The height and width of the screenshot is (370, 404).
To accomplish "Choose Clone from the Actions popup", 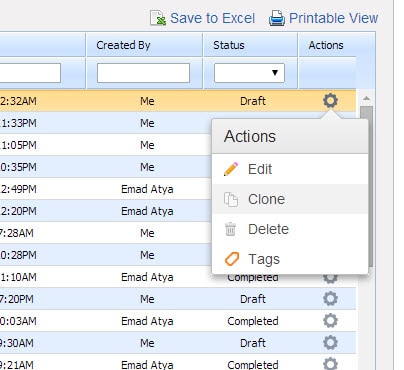I will [290, 199].
